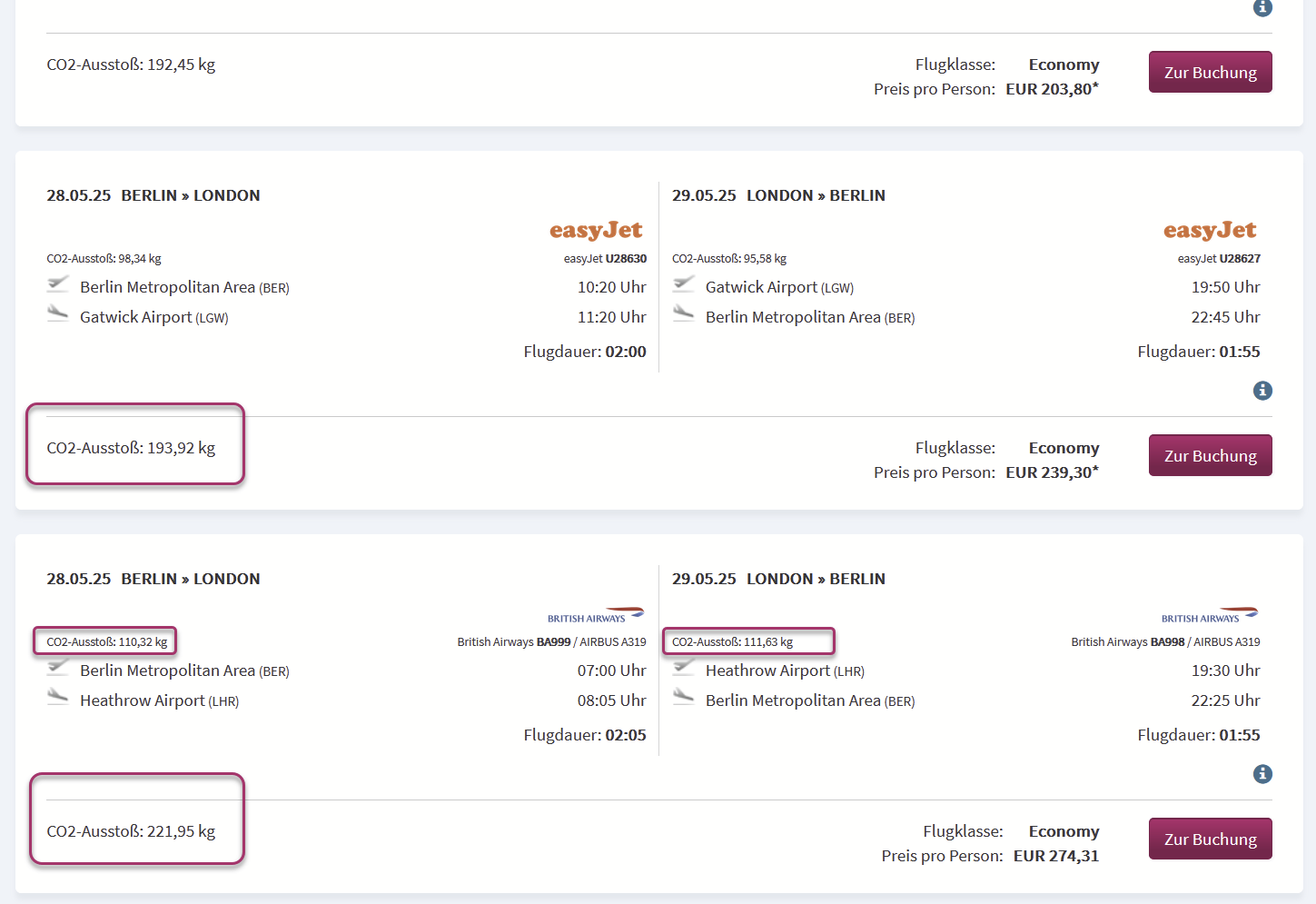The height and width of the screenshot is (904, 1316).
Task: Click the CO2-Ausstoß 111,63 kg return label
Action: tap(732, 641)
